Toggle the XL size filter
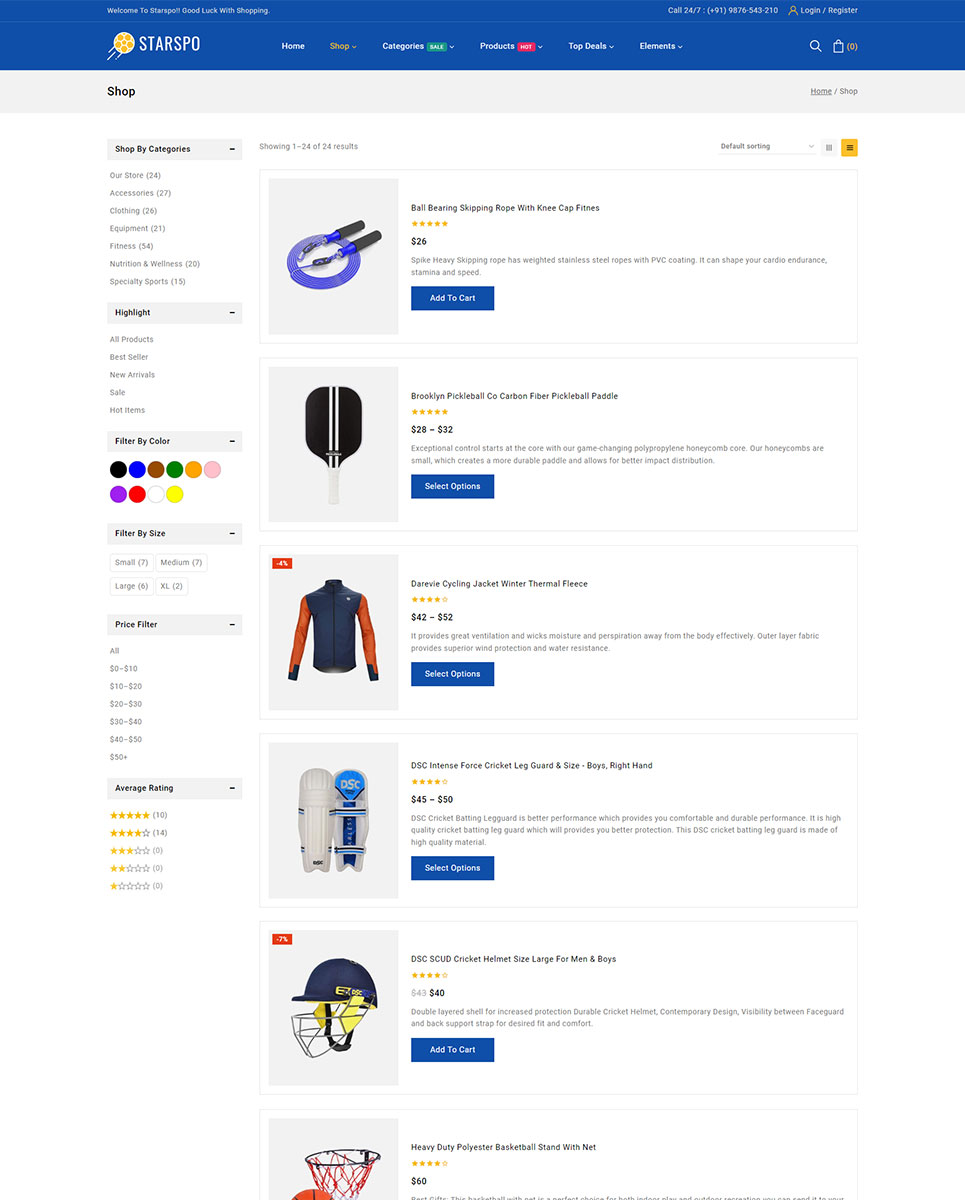 171,586
